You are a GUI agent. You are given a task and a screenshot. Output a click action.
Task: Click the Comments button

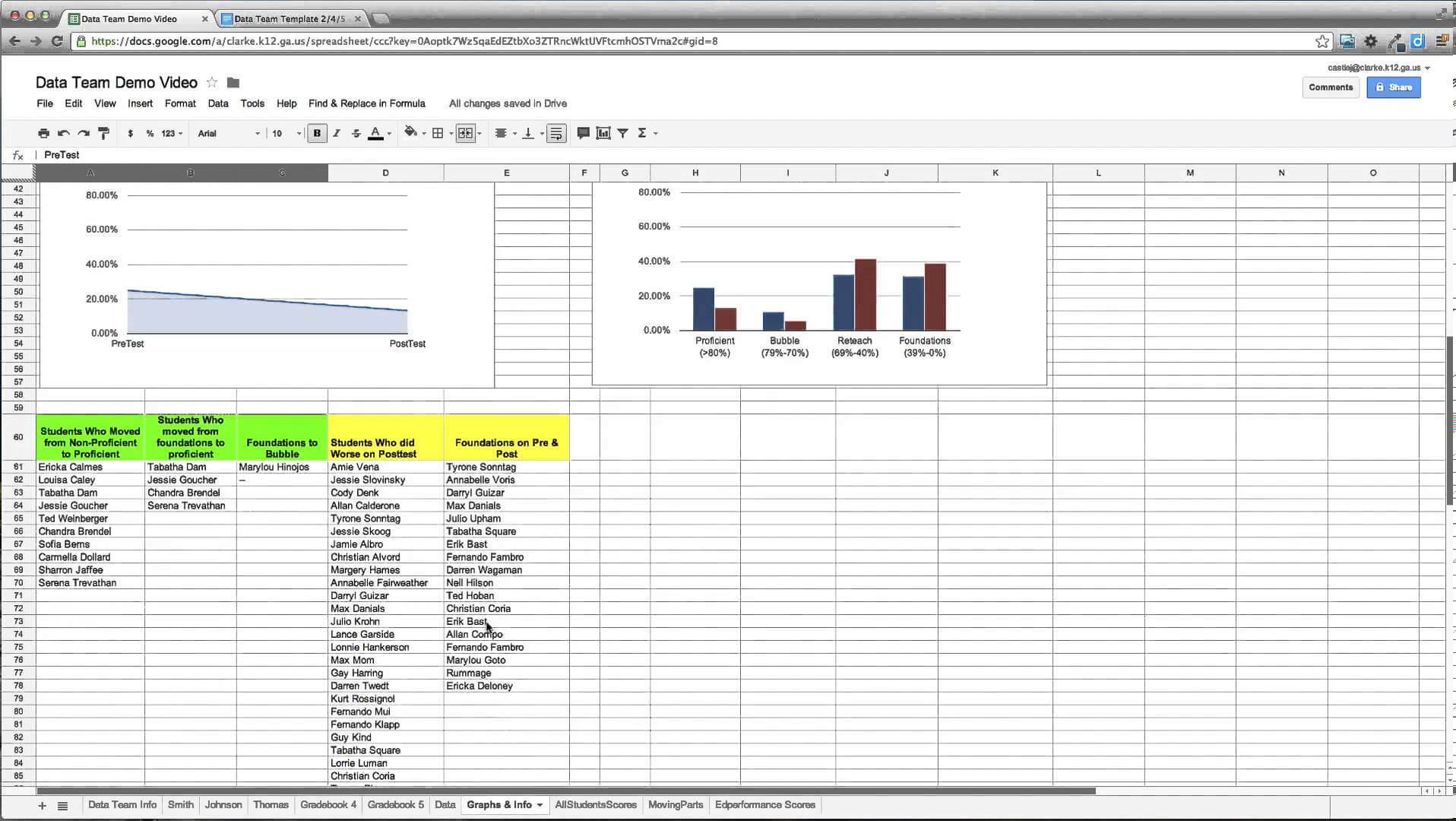1330,87
